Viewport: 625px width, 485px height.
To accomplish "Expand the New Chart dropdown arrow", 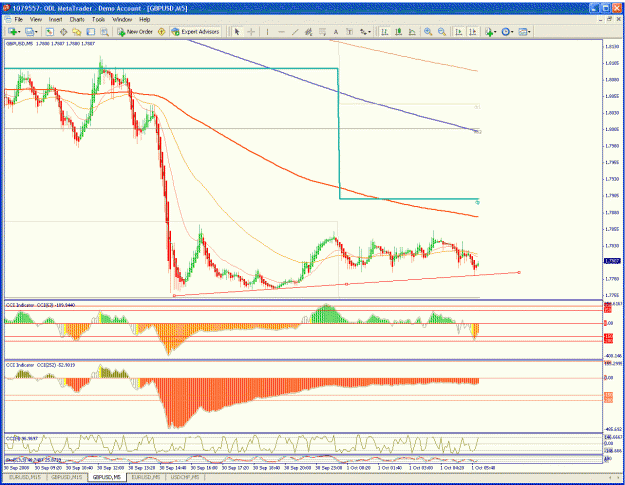I will pyautogui.click(x=19, y=32).
